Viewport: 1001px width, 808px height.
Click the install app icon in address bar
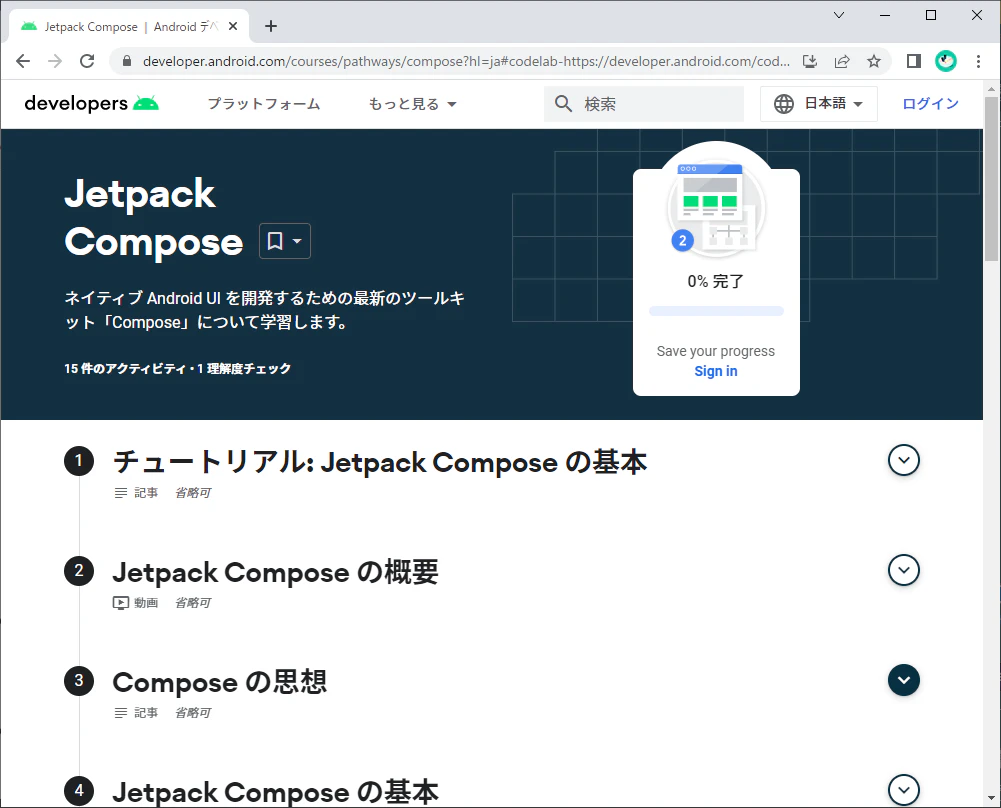point(809,61)
